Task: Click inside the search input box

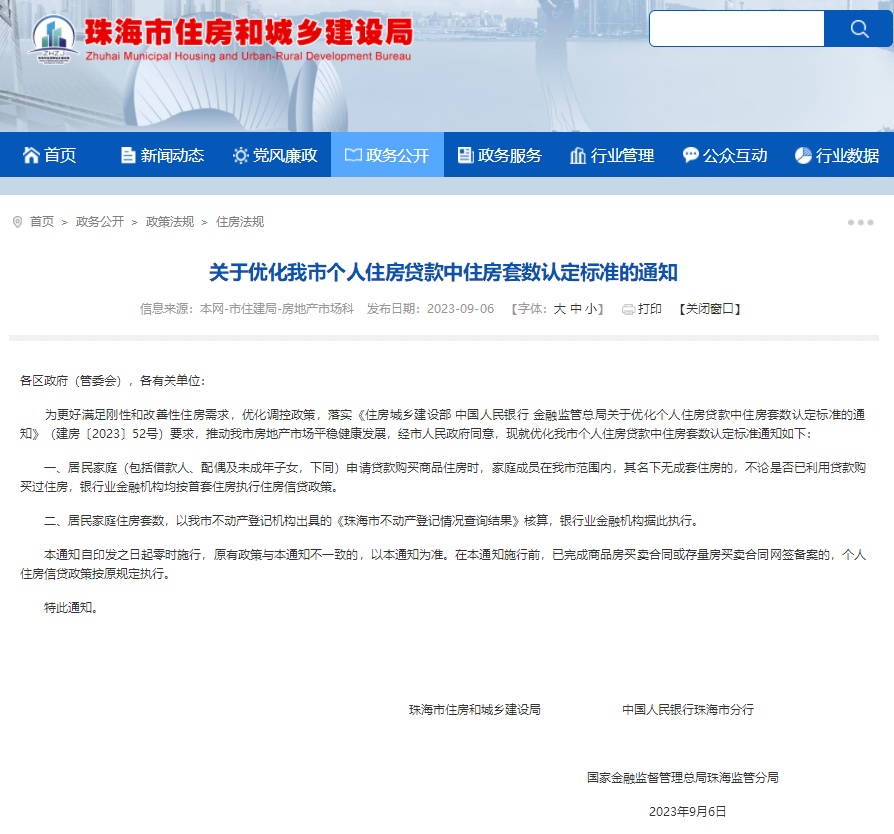Action: (x=737, y=28)
